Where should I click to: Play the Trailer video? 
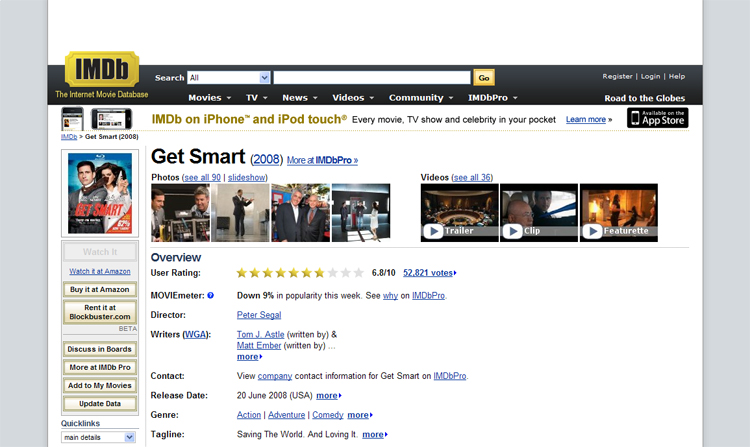[x=459, y=212]
